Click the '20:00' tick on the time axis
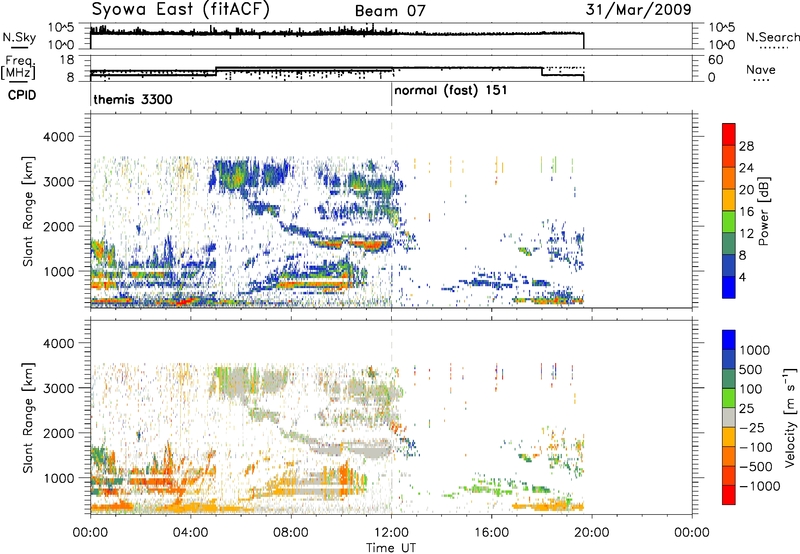This screenshot has height=554, width=800. coord(592,533)
